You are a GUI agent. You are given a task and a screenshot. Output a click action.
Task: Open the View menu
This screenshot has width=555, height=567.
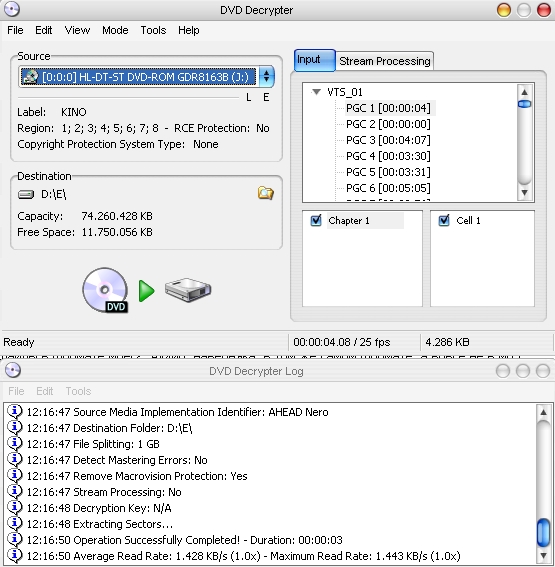[x=77, y=30]
